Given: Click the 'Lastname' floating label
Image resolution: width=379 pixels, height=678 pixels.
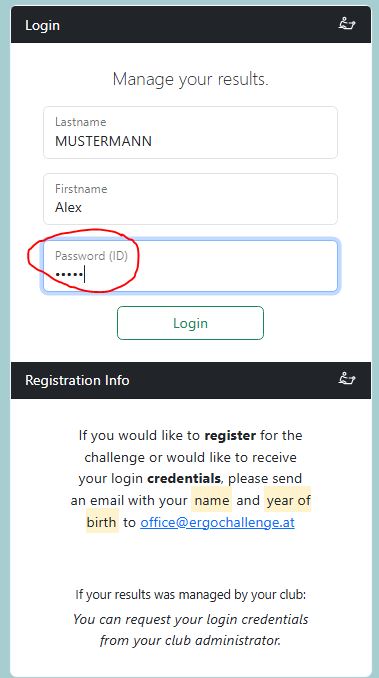Looking at the screenshot, I should tap(80, 122).
